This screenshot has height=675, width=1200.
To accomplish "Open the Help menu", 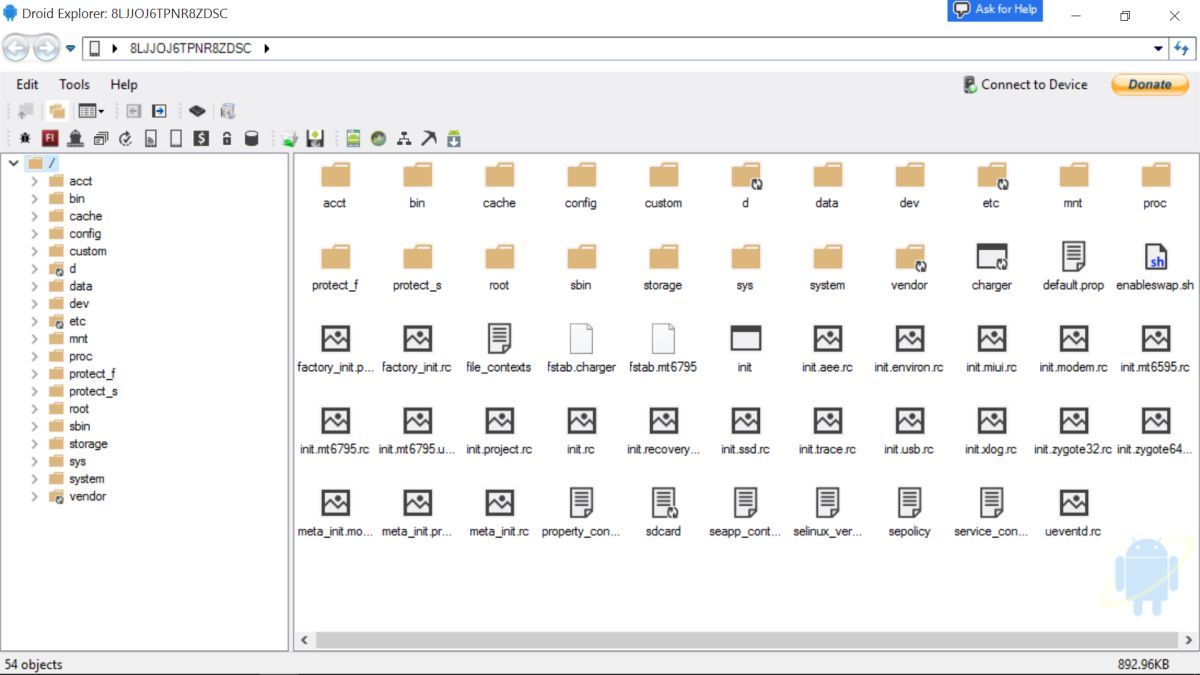I will [x=124, y=85].
